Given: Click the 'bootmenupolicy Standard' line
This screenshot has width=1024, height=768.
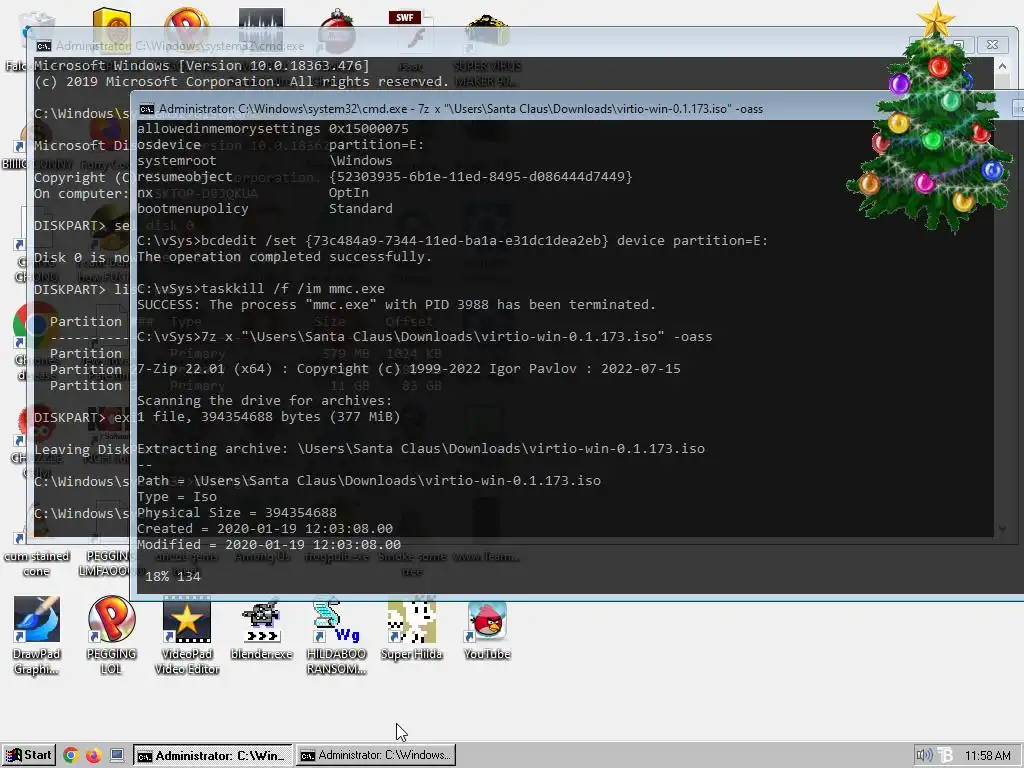Looking at the screenshot, I should [x=264, y=208].
